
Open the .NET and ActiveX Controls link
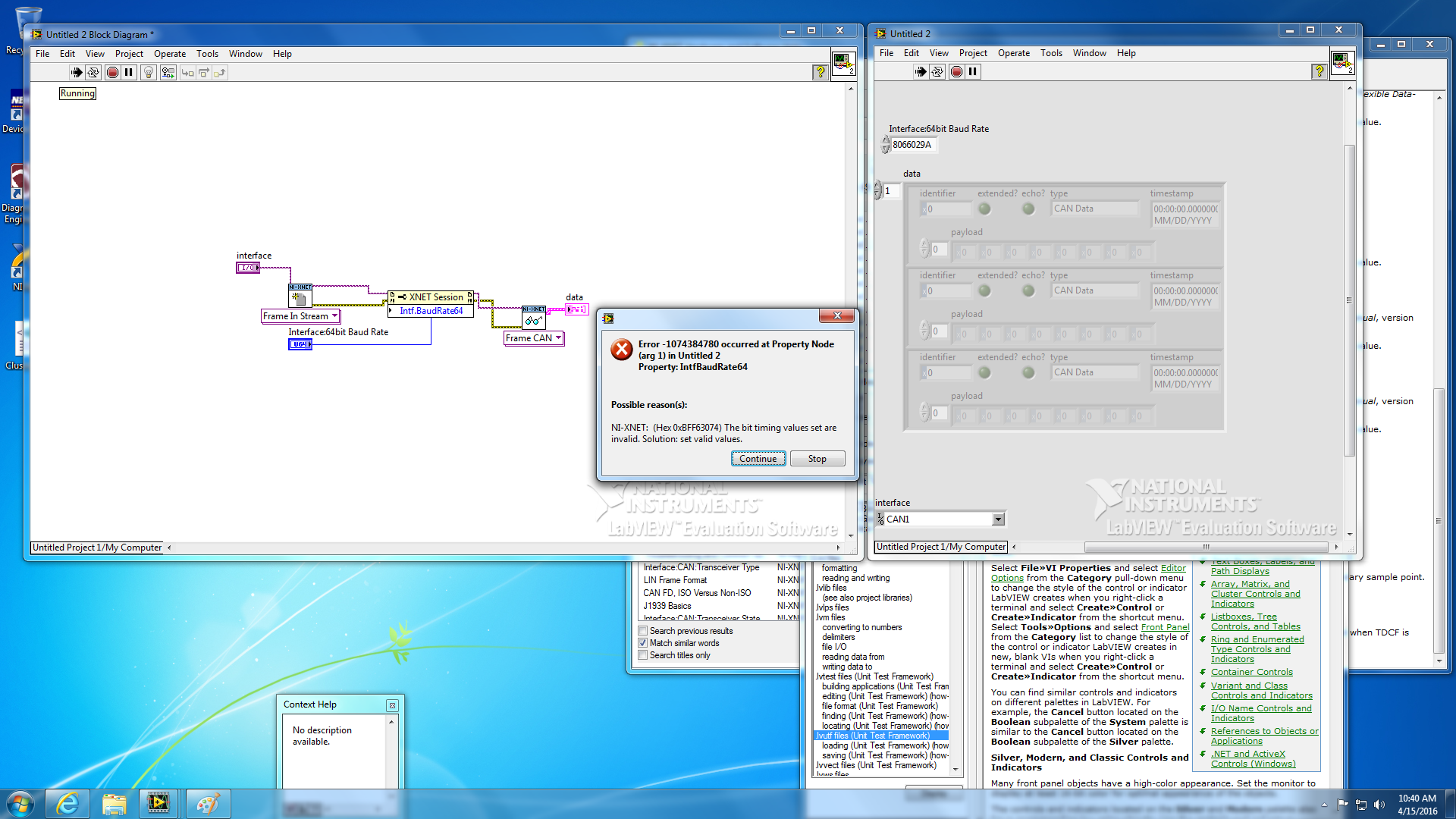(1253, 759)
